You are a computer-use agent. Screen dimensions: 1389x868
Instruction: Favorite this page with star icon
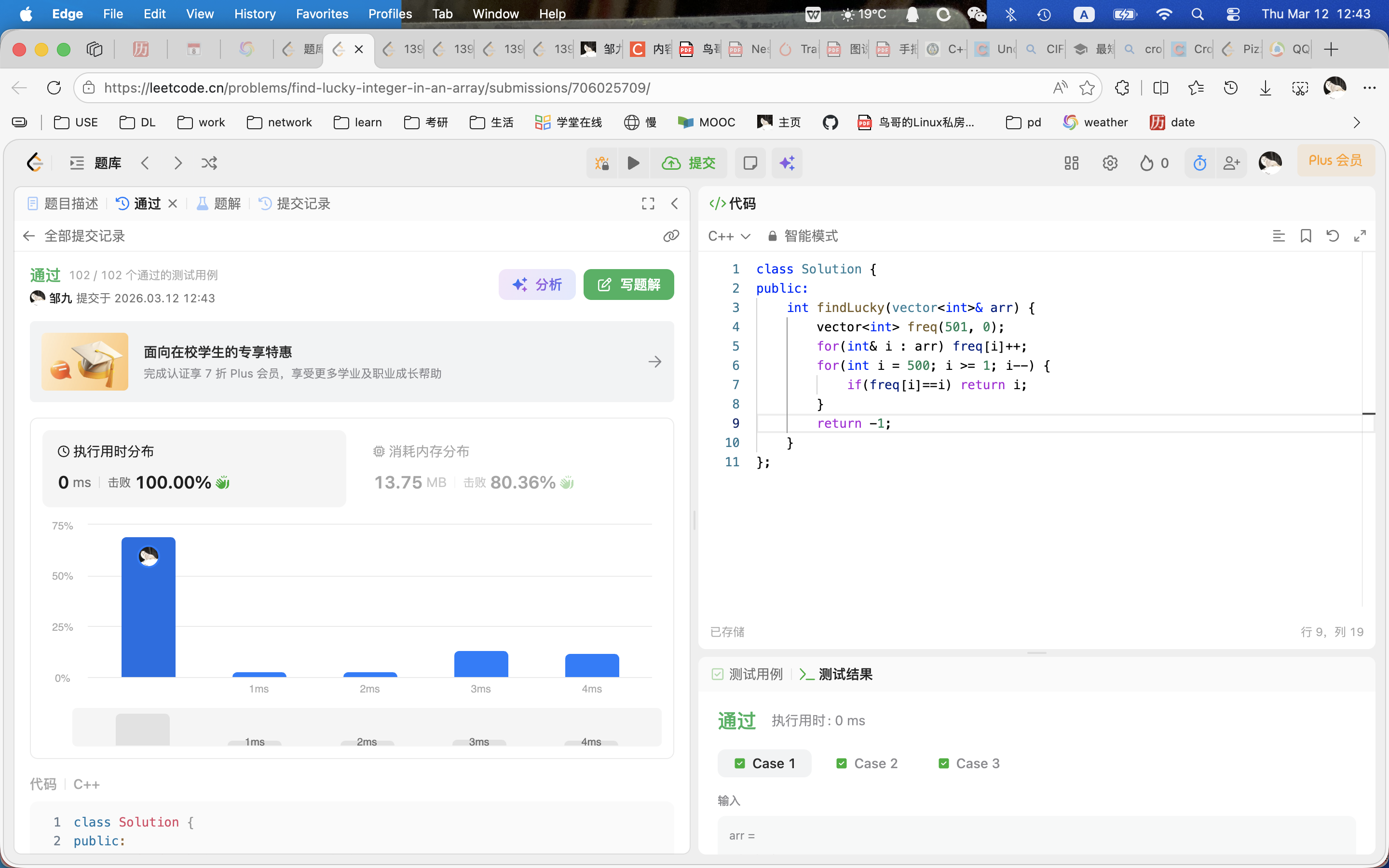point(1087,88)
